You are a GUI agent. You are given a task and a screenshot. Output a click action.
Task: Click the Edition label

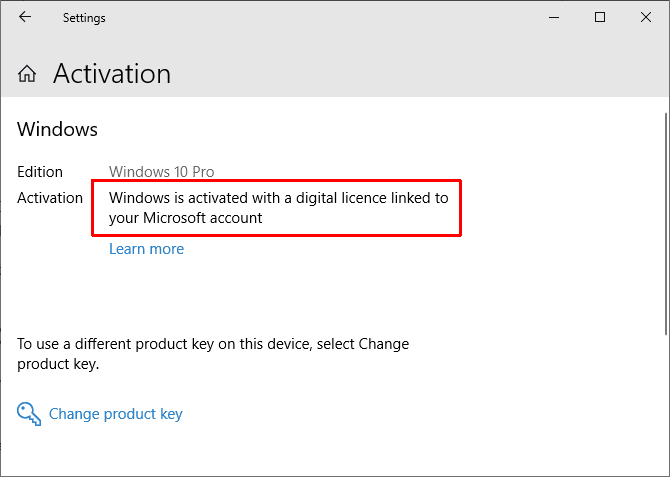click(x=40, y=172)
